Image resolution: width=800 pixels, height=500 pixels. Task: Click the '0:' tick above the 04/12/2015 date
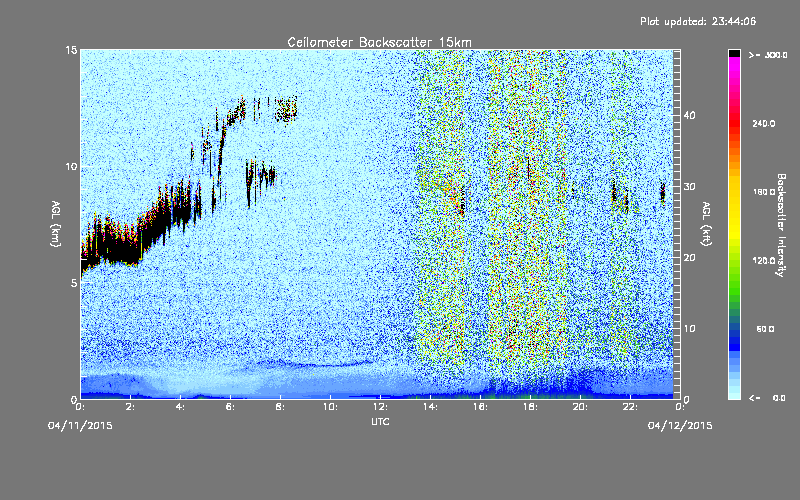coord(680,407)
